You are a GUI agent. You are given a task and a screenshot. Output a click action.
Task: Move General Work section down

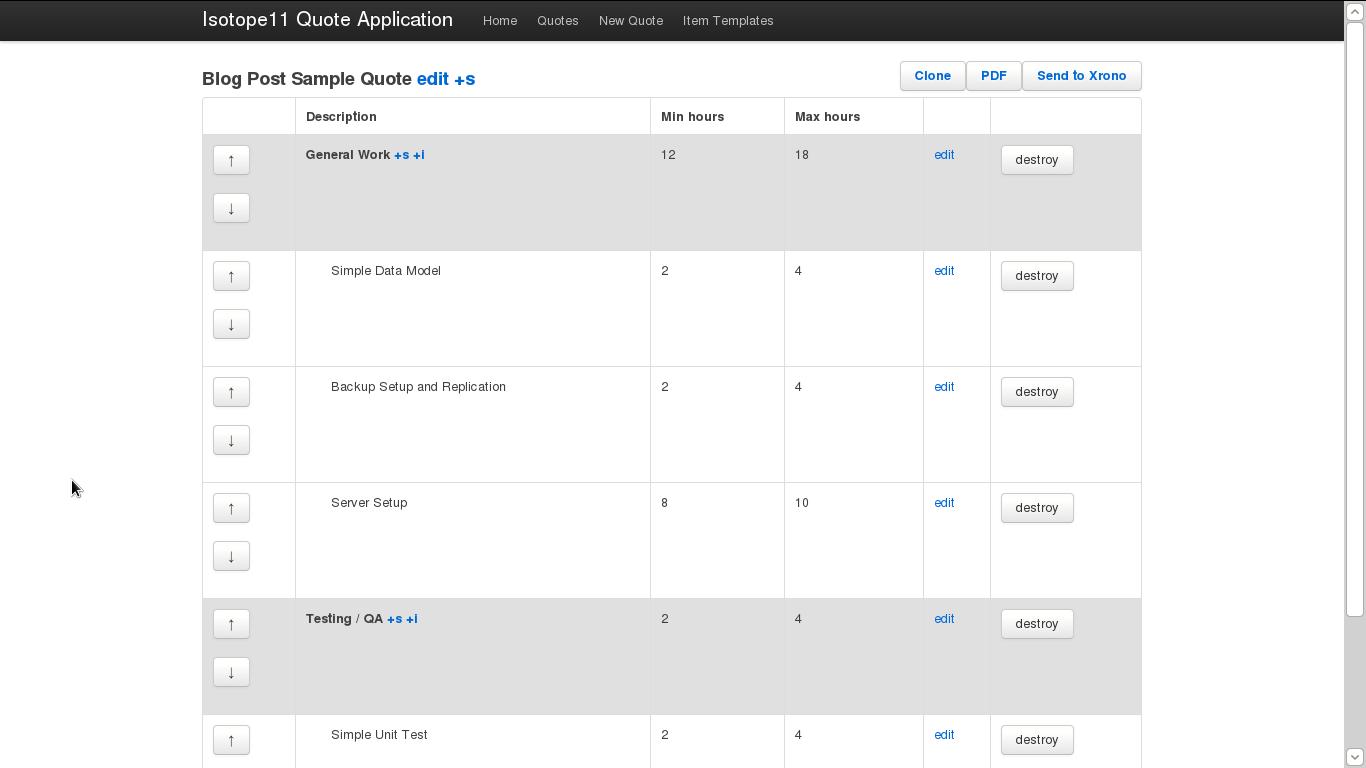coord(231,208)
